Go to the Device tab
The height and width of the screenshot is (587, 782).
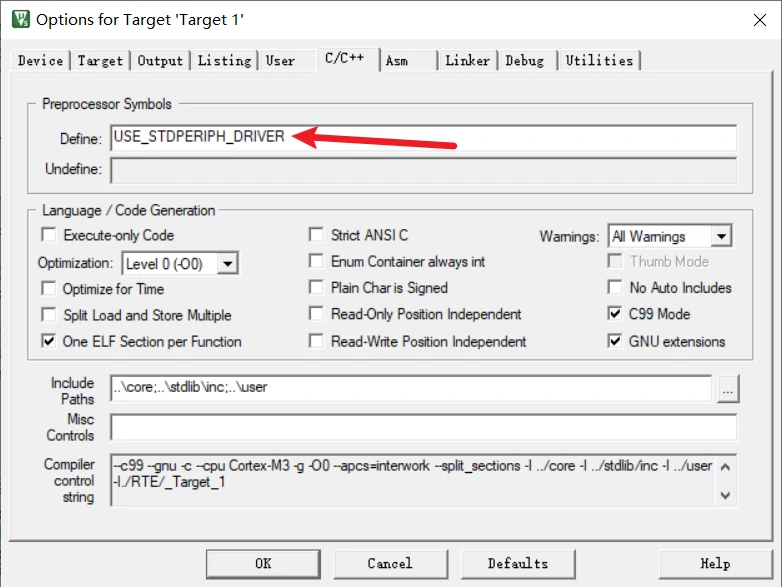click(x=40, y=61)
